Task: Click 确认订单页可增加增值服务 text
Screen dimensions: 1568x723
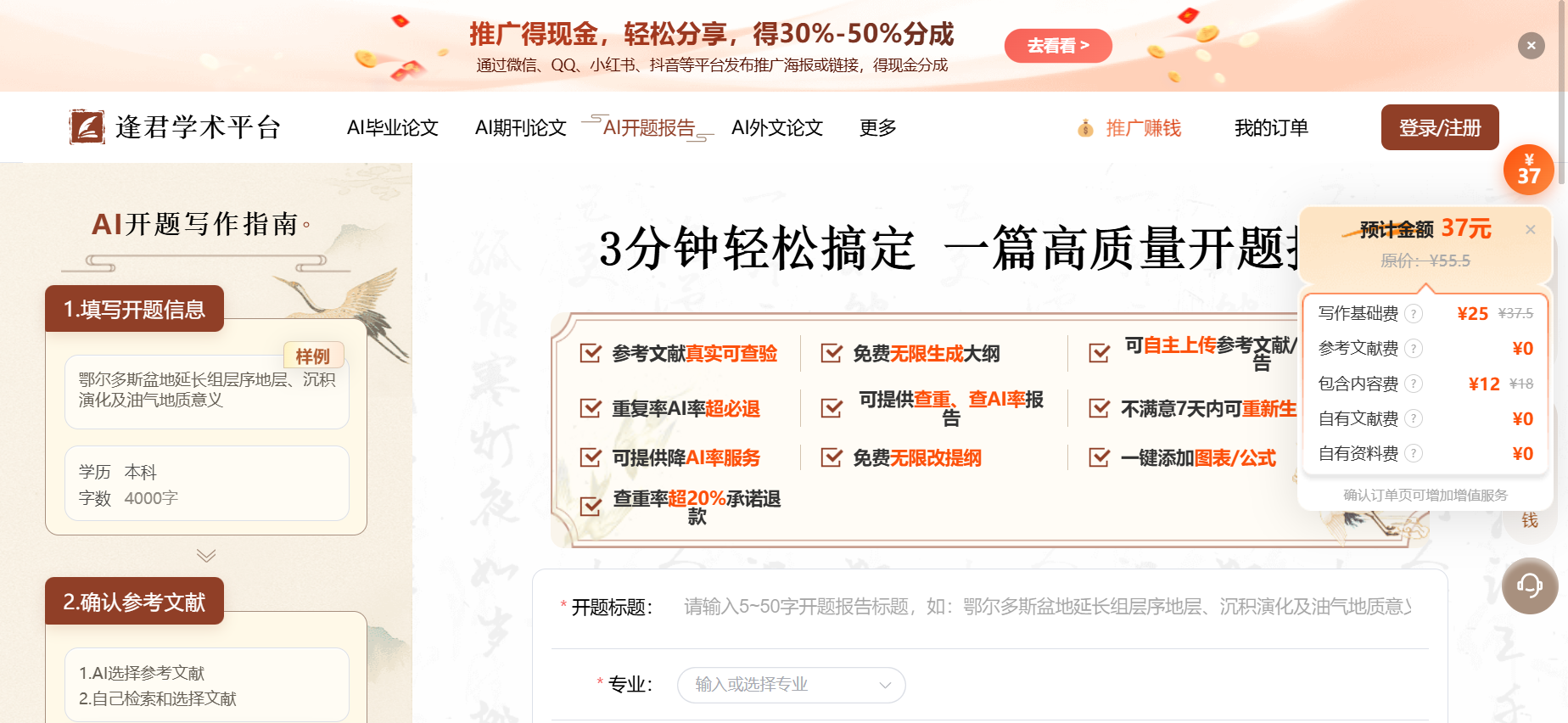Action: [1425, 495]
